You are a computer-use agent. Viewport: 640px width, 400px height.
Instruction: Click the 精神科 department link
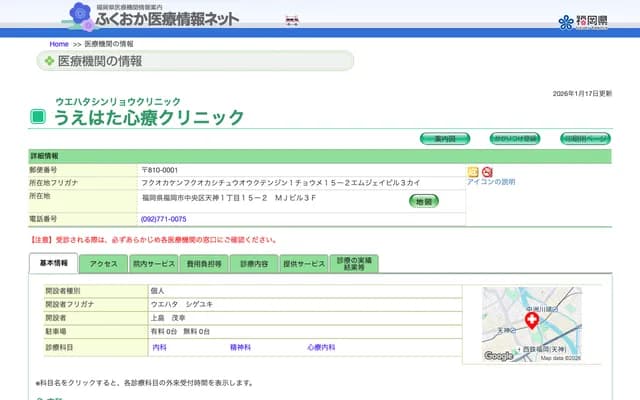pyautogui.click(x=240, y=346)
